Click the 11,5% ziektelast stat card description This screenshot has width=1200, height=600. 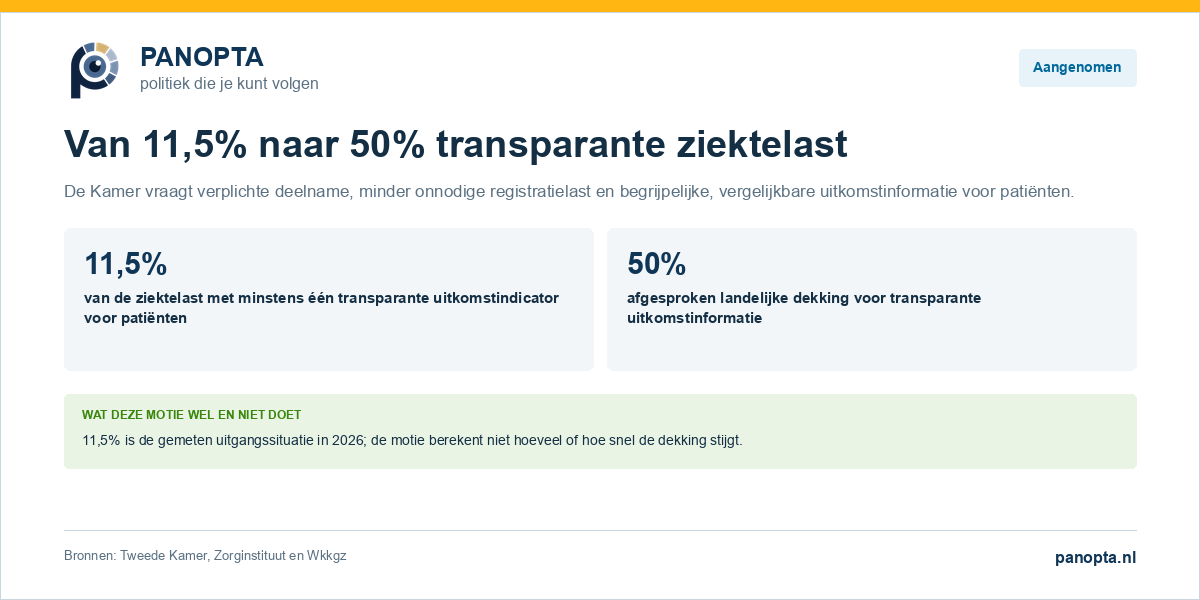(321, 308)
